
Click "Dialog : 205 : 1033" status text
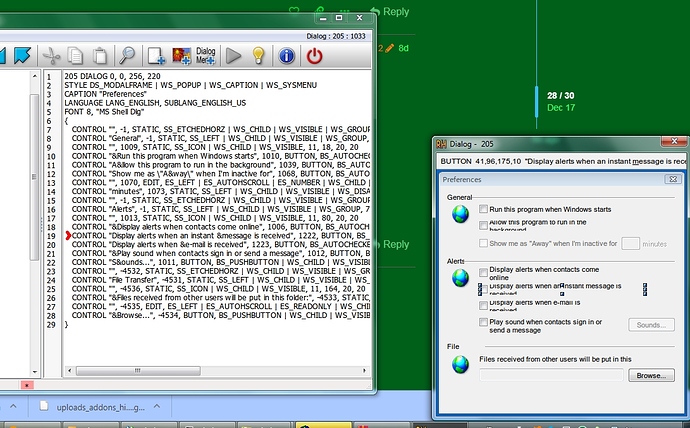click(336, 36)
